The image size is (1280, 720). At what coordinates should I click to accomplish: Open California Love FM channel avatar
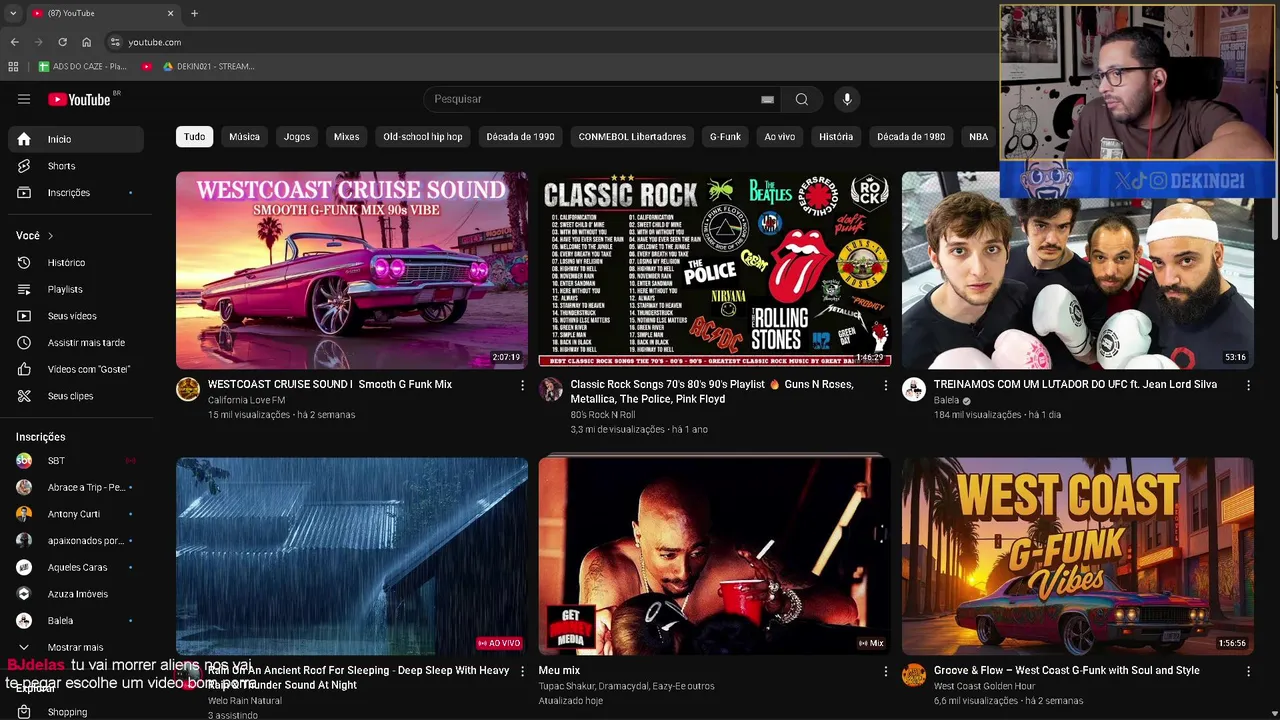pyautogui.click(x=188, y=389)
